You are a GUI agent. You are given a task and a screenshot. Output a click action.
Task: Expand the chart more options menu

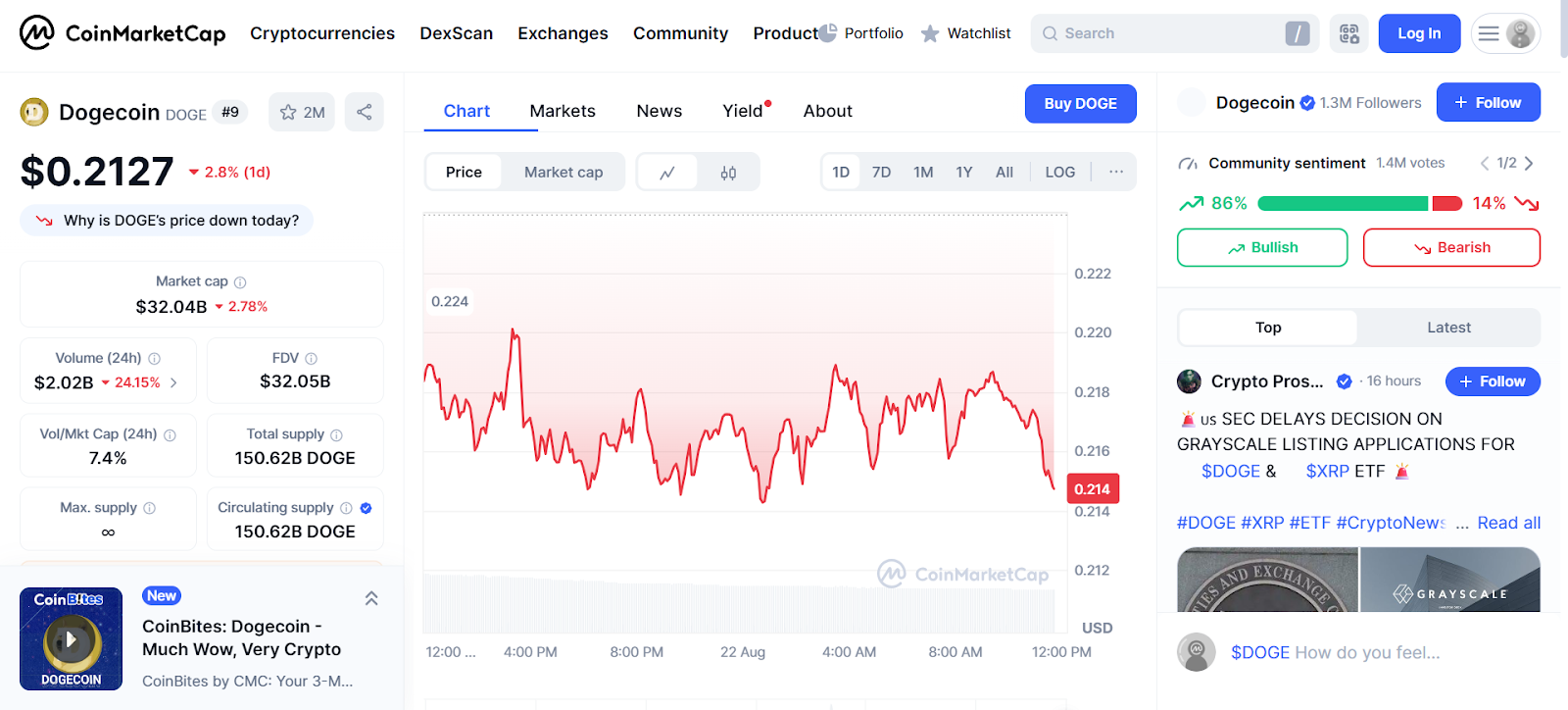[x=1115, y=172]
